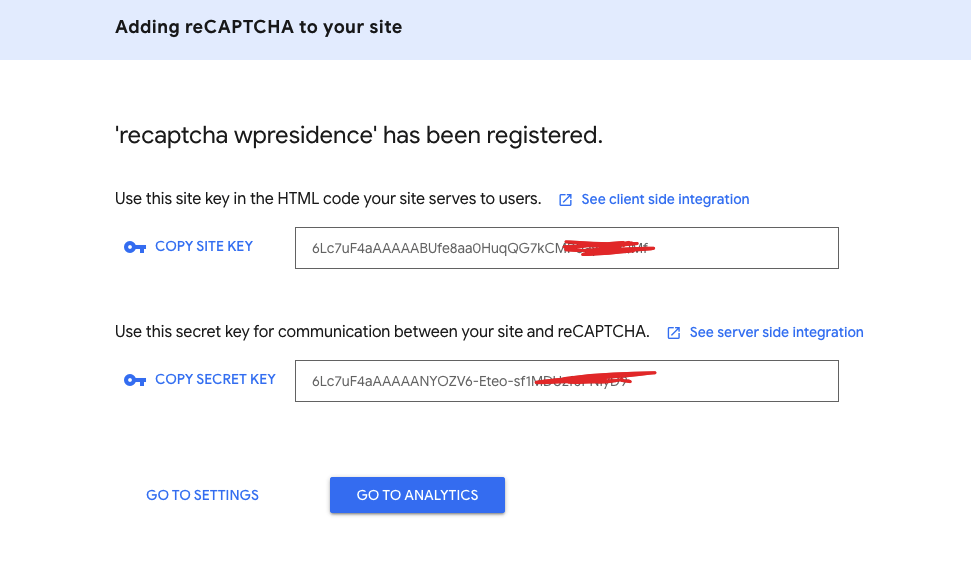Viewport: 971px width, 584px height.
Task: Click the secret key string starting 6Lc7uF4aAAAAANYOZV6
Action: point(469,381)
